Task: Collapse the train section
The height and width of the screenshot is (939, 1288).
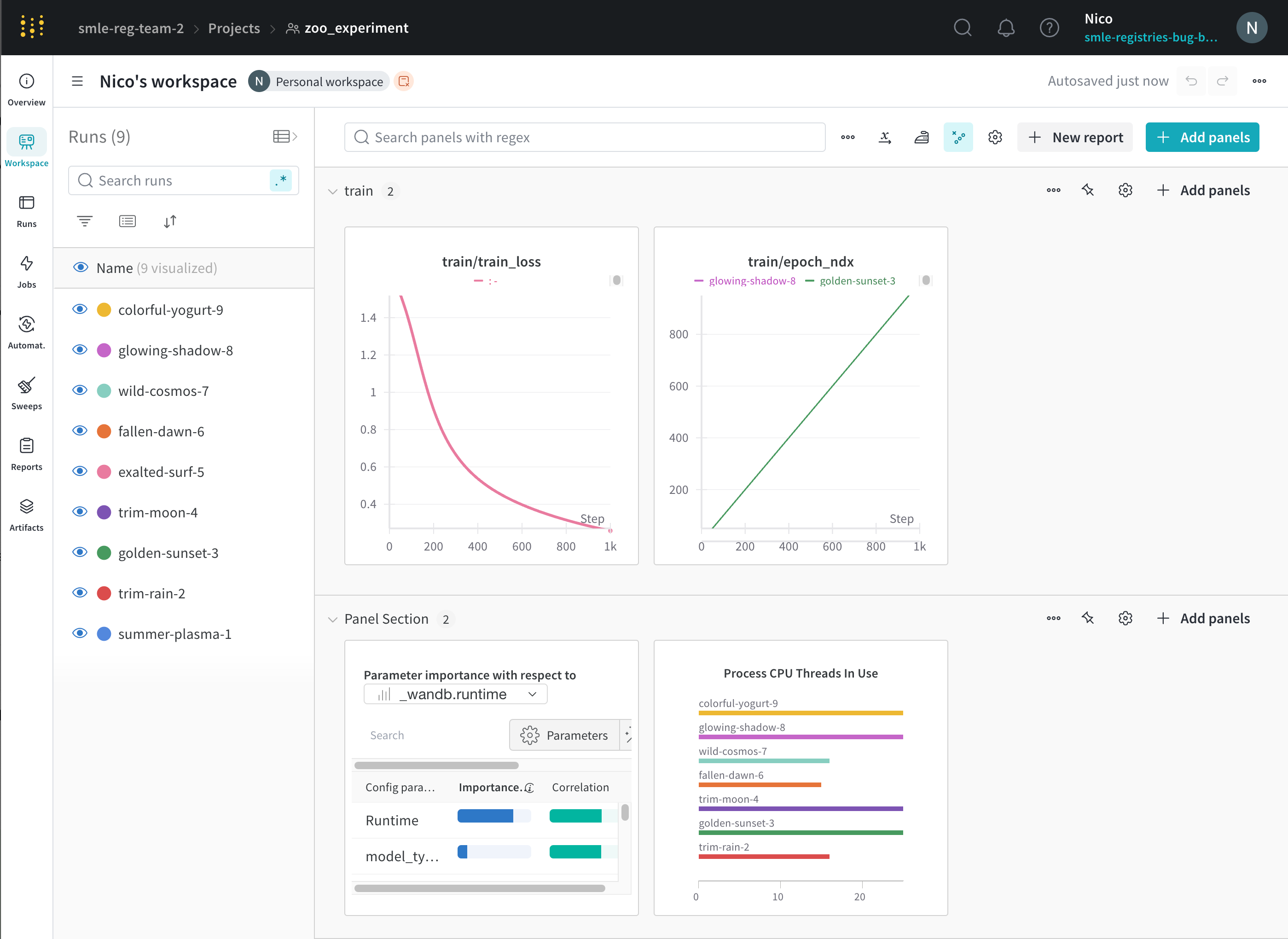Action: (332, 191)
